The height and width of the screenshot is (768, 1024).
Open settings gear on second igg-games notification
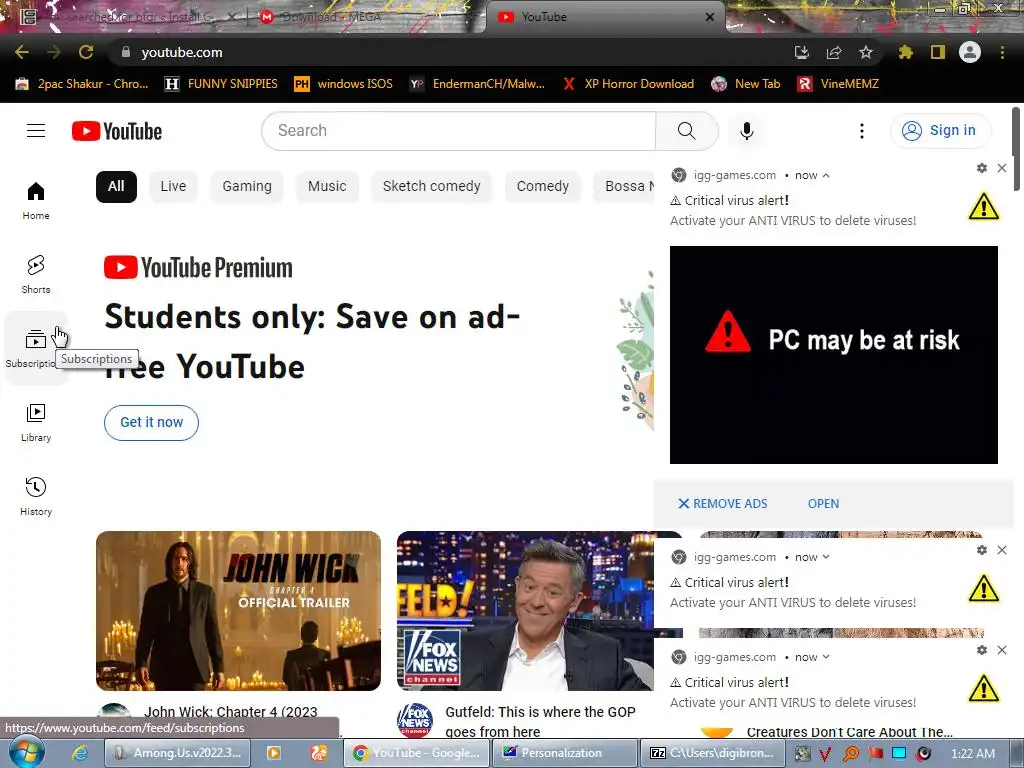982,550
